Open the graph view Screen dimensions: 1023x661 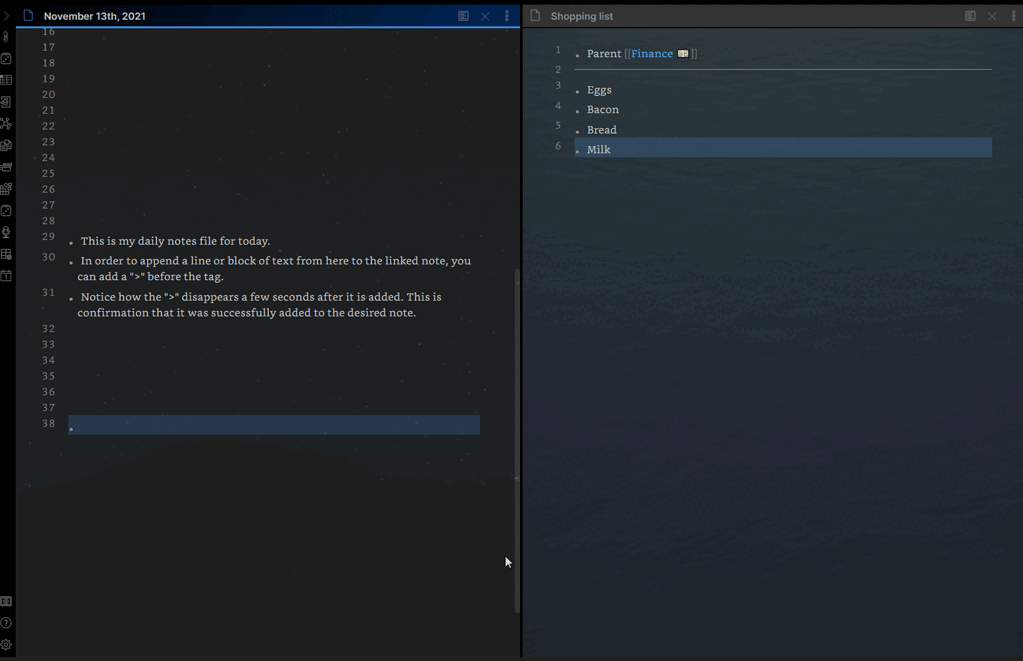pos(6,123)
